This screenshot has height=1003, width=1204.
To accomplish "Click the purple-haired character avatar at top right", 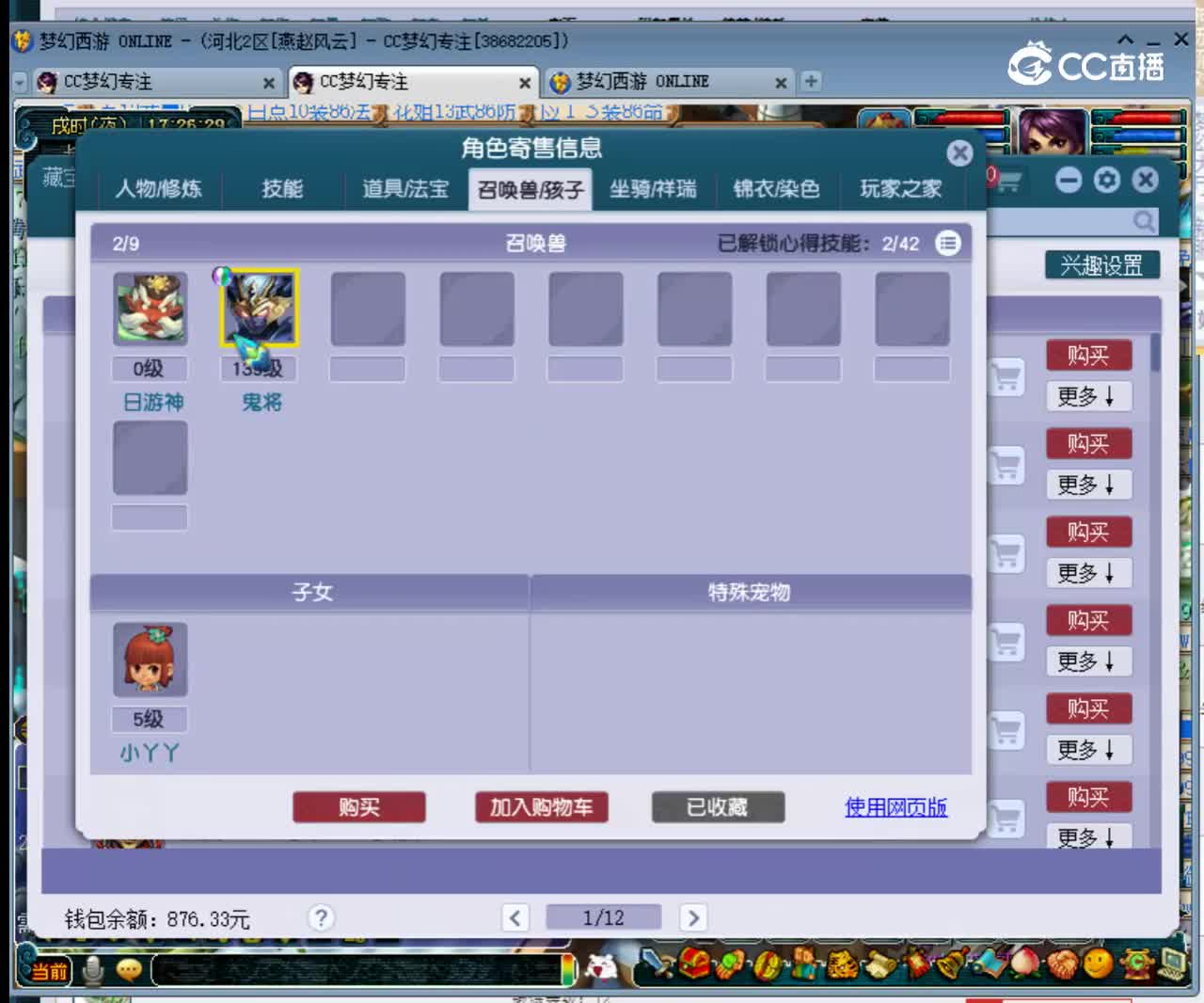I will pos(1053,133).
